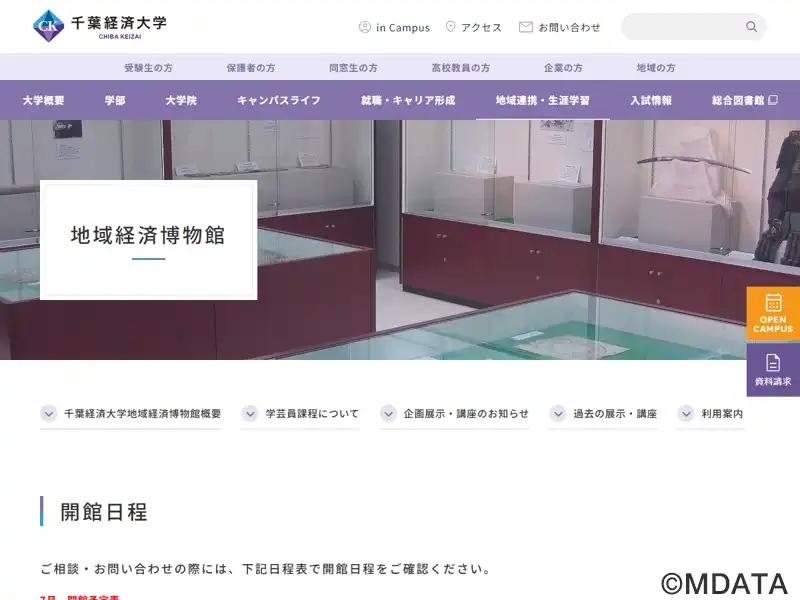800x600 pixels.
Task: Expand 学芸員課程について section chevron
Action: [x=250, y=413]
